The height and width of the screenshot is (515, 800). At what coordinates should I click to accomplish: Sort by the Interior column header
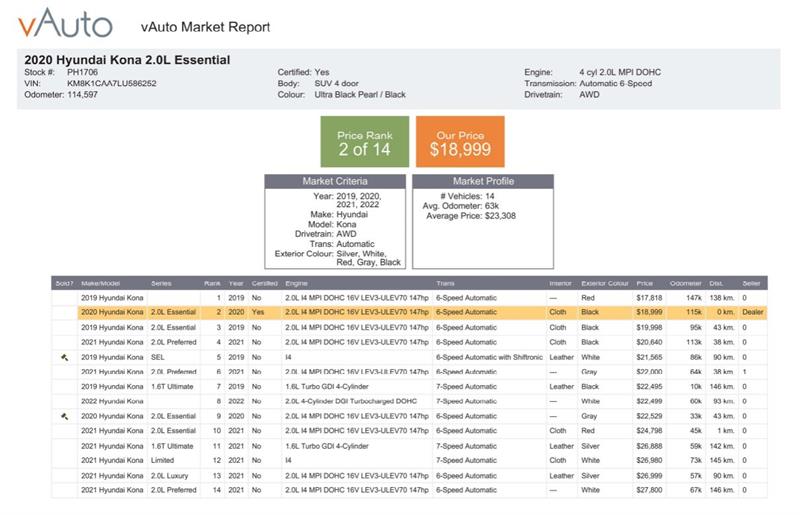[560, 283]
